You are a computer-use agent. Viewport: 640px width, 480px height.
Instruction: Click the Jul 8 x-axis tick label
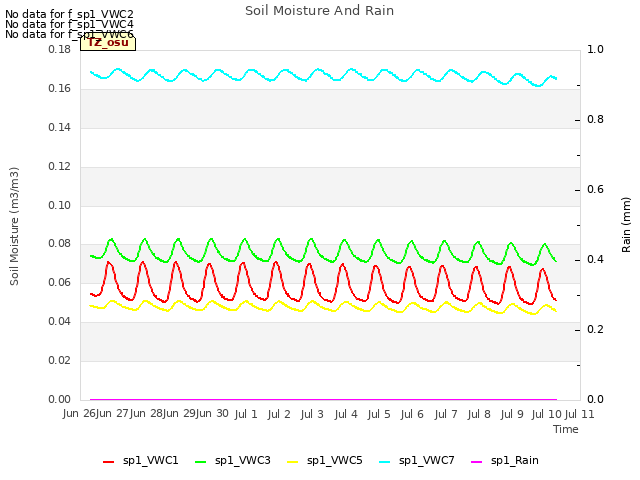(x=479, y=414)
